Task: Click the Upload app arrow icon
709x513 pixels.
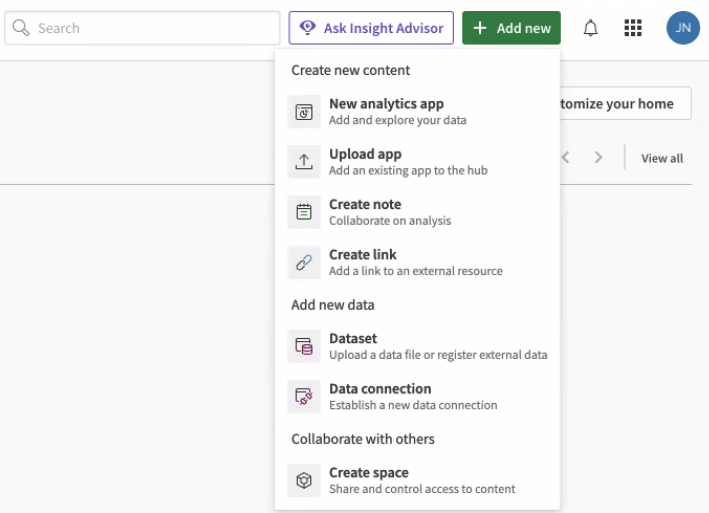Action: 304,162
